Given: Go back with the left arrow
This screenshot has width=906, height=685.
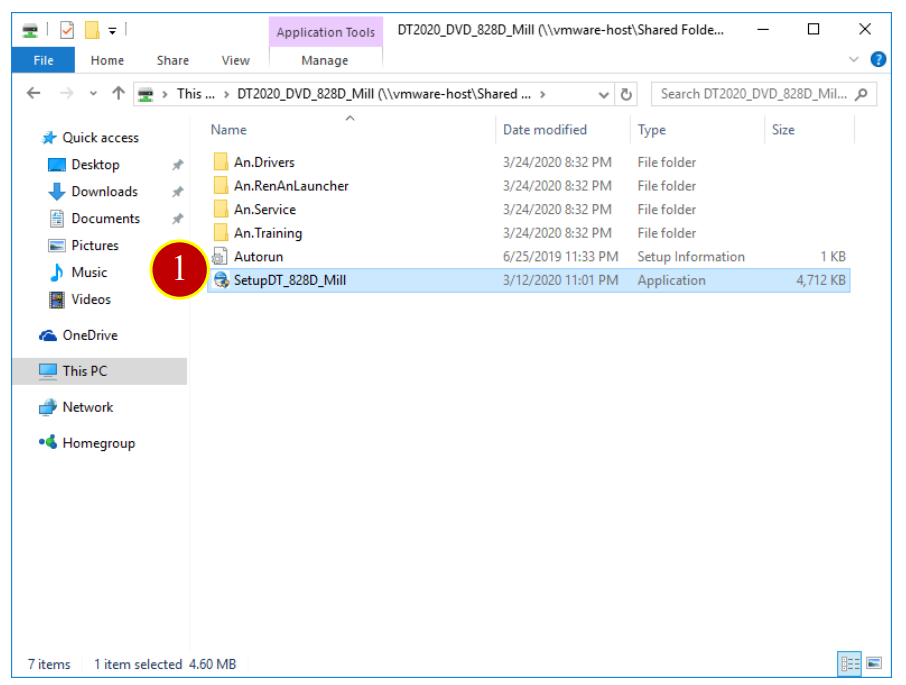Looking at the screenshot, I should (x=34, y=94).
